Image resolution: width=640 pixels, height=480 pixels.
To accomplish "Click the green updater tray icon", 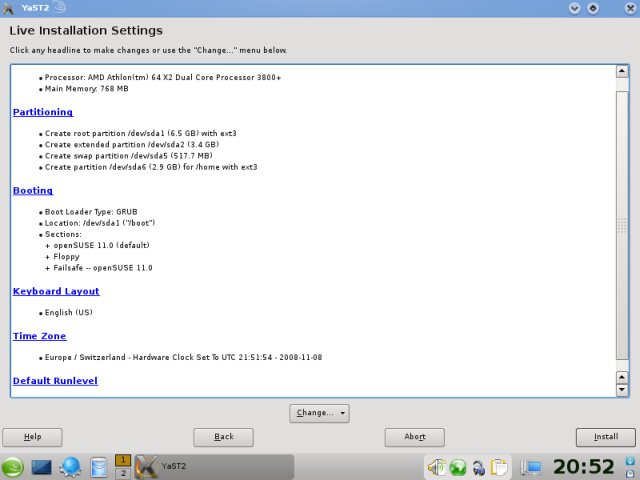I will click(x=458, y=467).
